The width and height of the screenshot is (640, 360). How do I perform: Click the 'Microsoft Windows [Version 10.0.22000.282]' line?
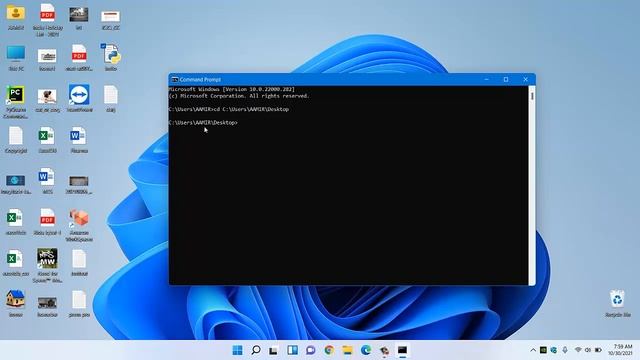coord(231,89)
